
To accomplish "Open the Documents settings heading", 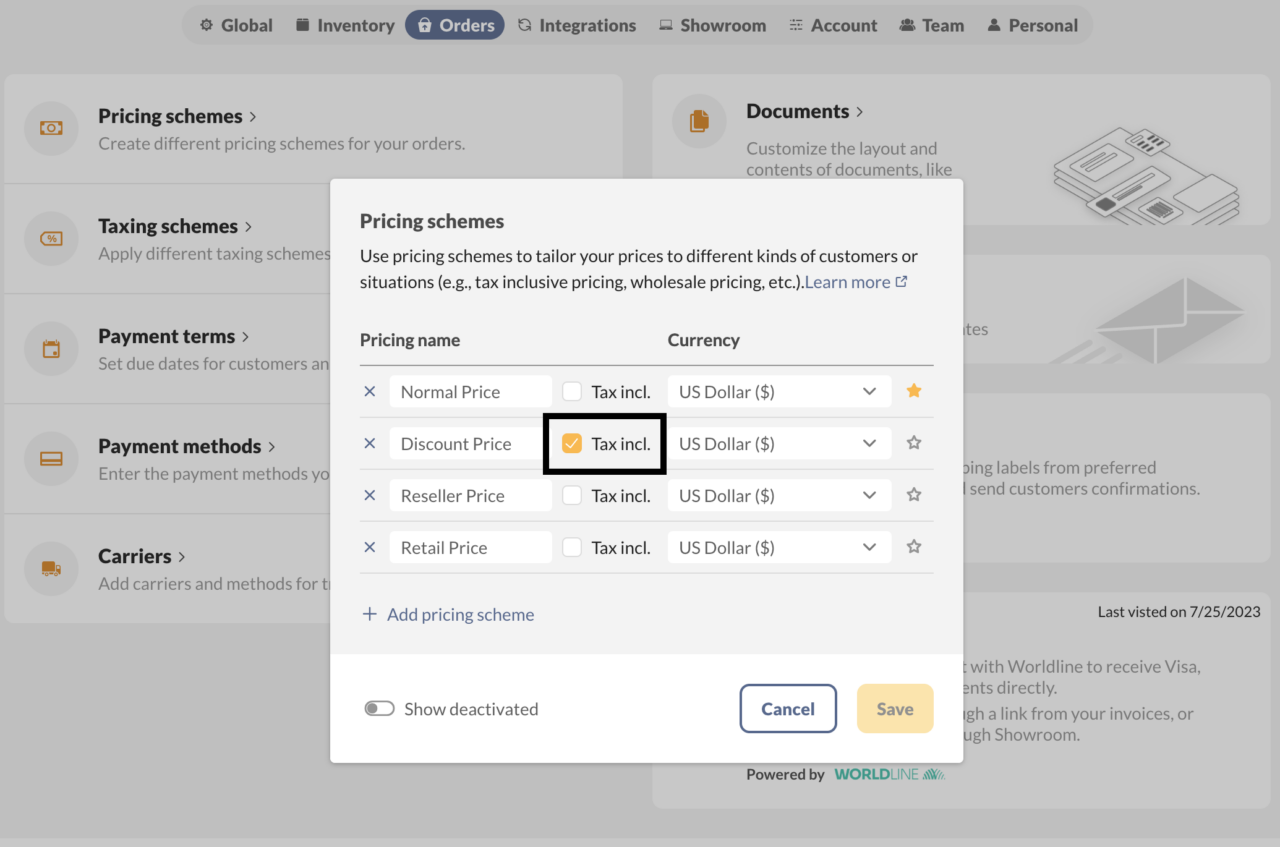I will [x=804, y=111].
